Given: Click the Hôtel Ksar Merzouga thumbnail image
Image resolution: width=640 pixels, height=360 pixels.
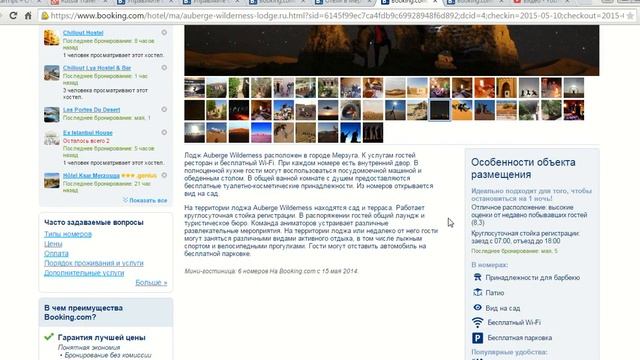Looking at the screenshot, I should [x=52, y=180].
